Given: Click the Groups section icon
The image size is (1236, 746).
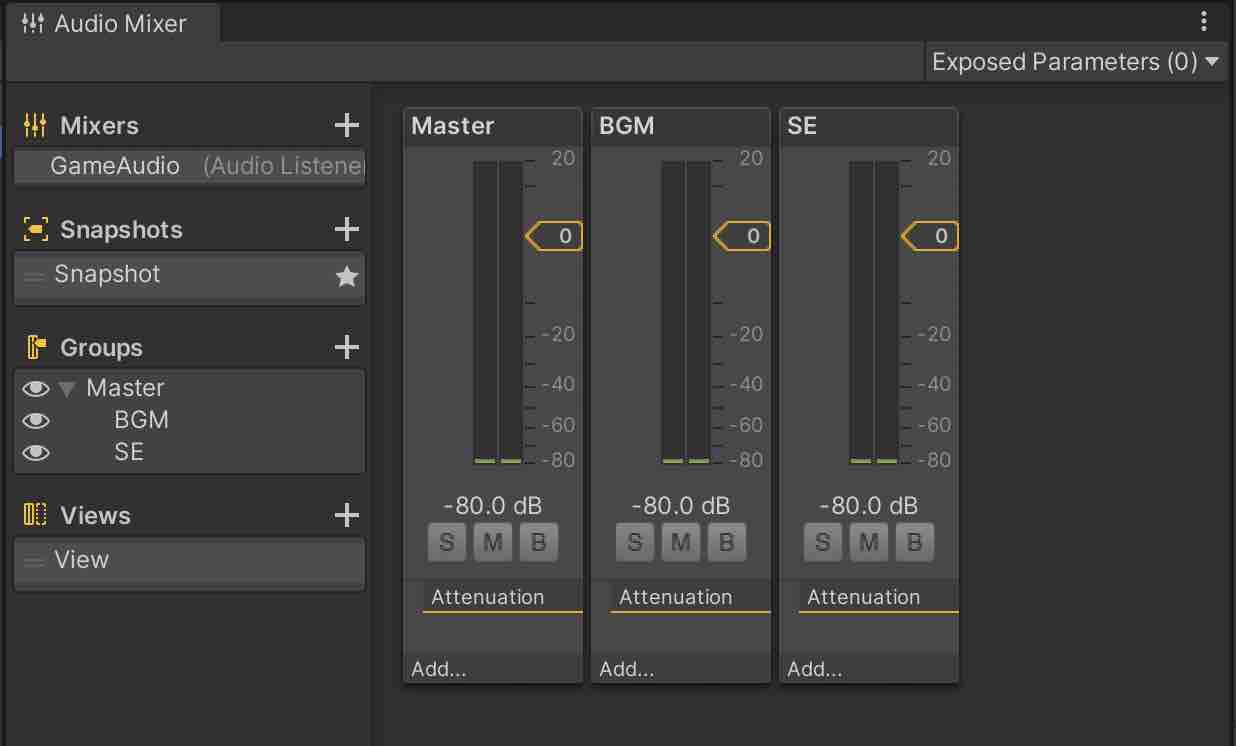Looking at the screenshot, I should pyautogui.click(x=36, y=347).
